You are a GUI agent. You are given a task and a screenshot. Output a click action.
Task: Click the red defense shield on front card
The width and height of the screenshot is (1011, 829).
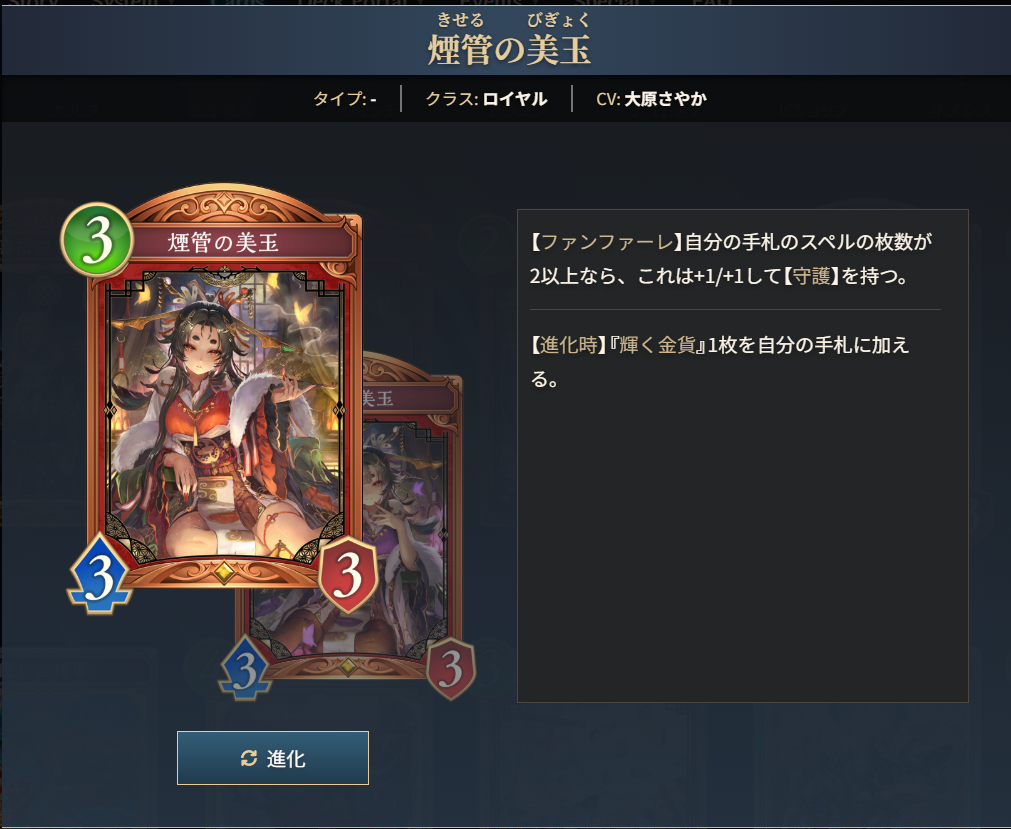[x=348, y=574]
